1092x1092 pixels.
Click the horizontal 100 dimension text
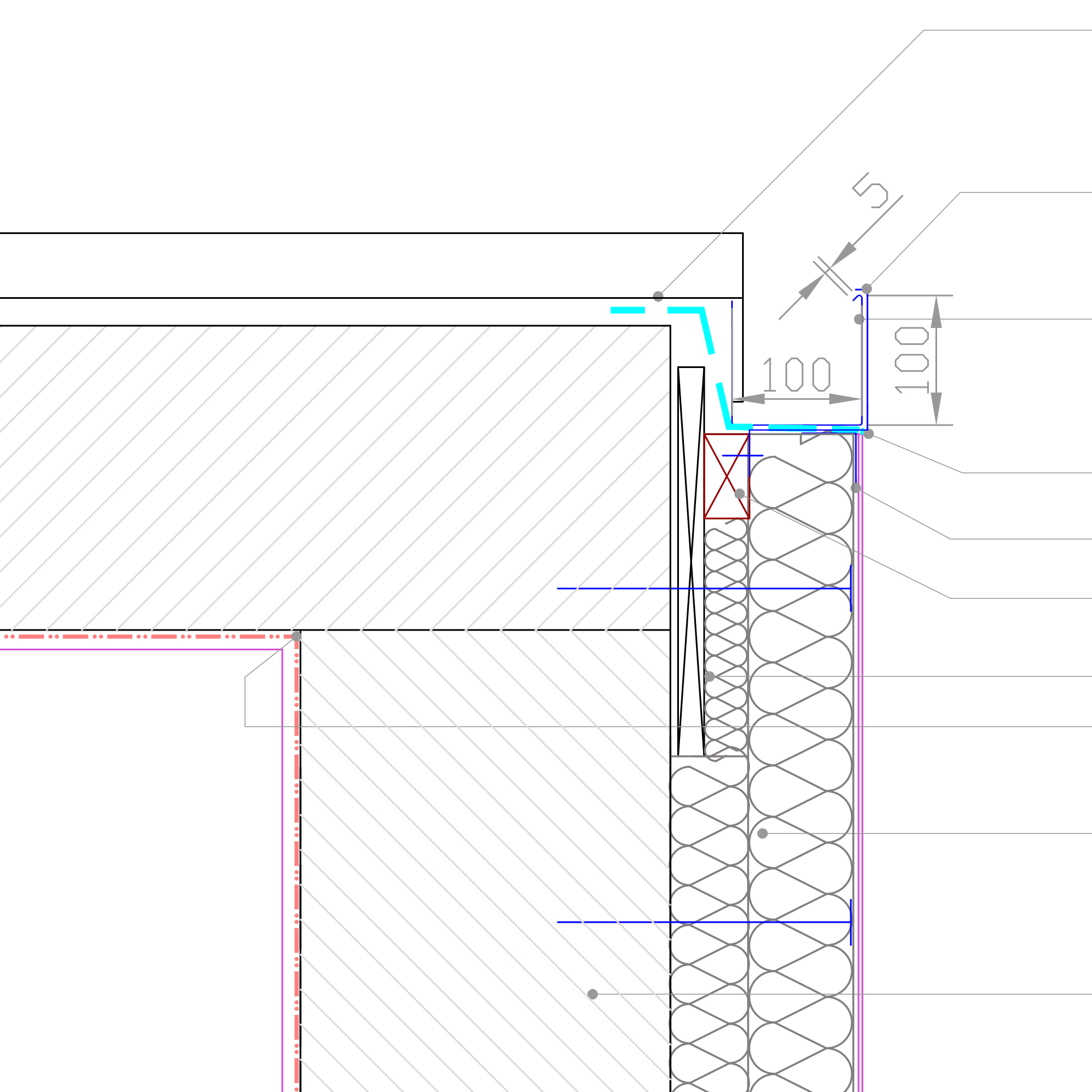point(796,375)
